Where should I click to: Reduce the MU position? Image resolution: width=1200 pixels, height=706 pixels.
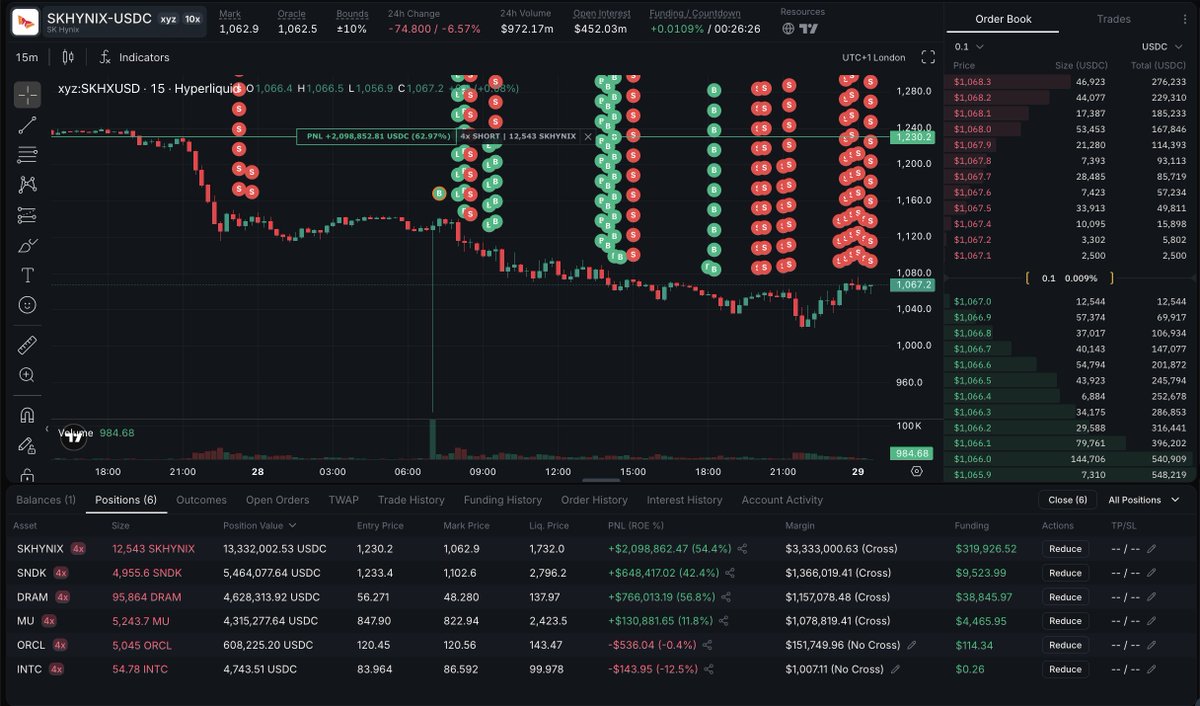[x=1065, y=621]
